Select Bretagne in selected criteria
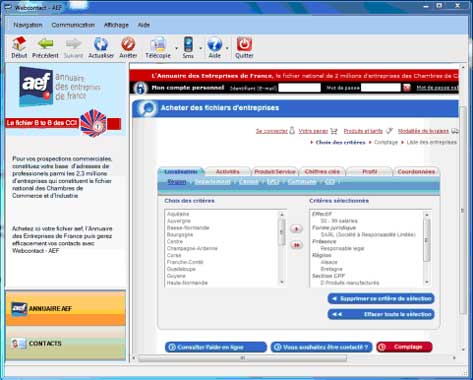This screenshot has width=473, height=380. point(331,269)
